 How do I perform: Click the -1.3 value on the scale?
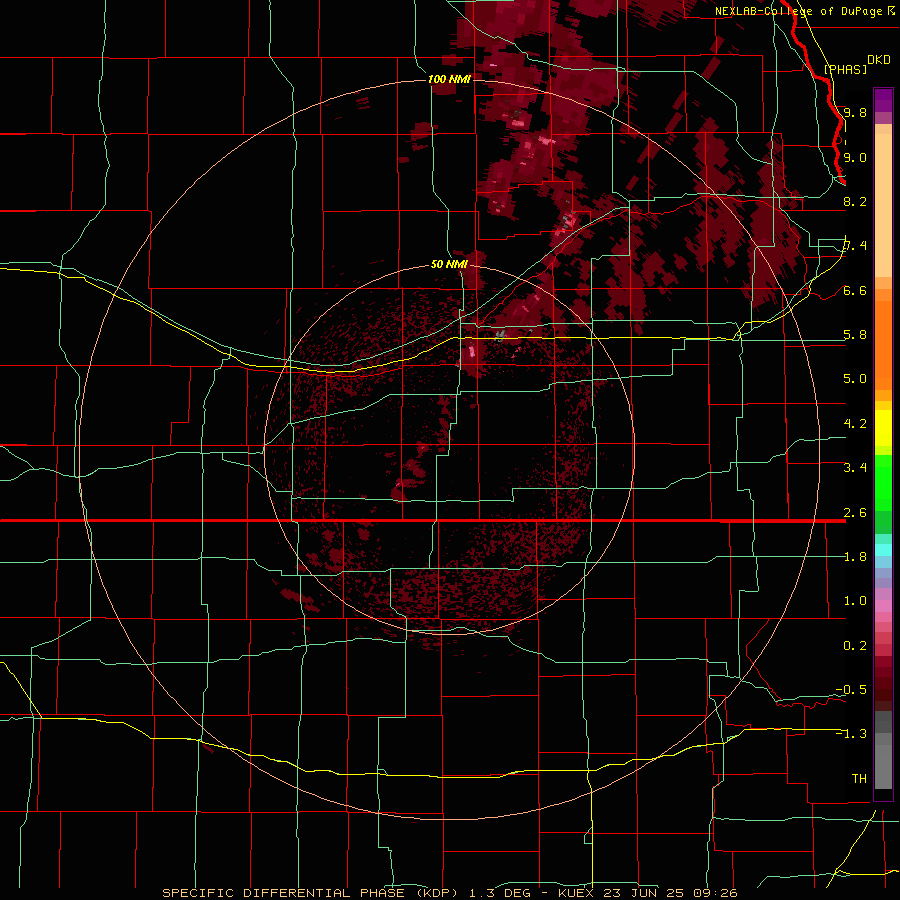[x=851, y=734]
